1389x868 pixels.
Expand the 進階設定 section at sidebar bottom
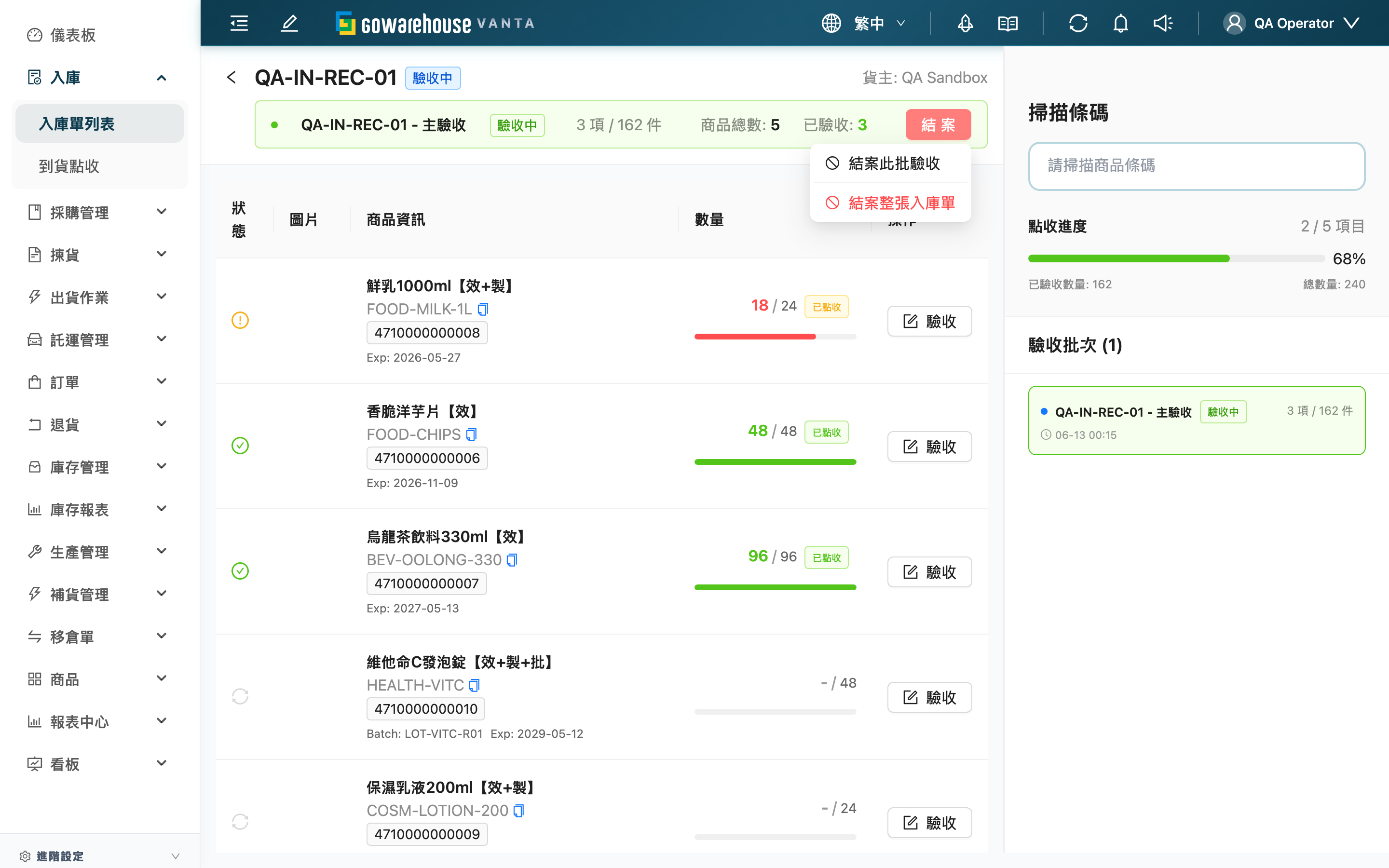click(x=175, y=856)
